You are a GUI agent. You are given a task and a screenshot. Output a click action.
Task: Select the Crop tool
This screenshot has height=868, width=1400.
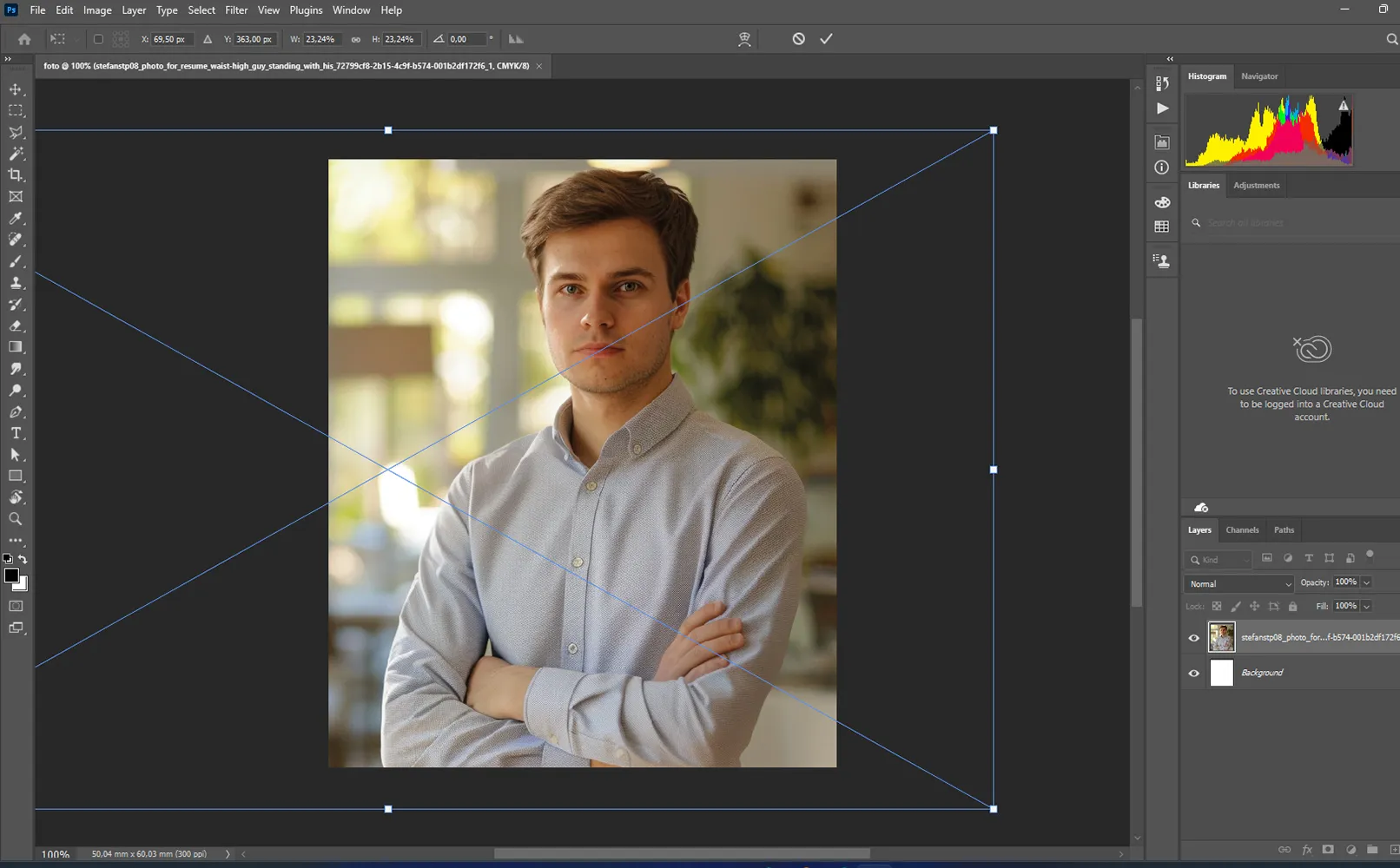(x=16, y=175)
